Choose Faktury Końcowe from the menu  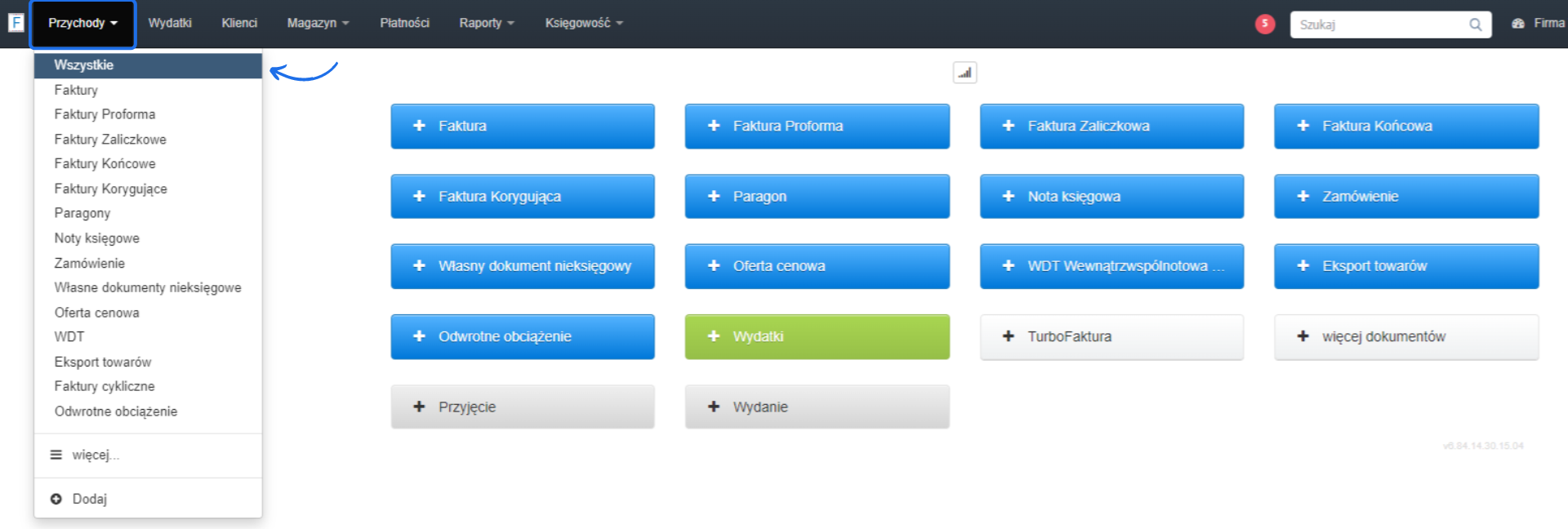click(148, 164)
